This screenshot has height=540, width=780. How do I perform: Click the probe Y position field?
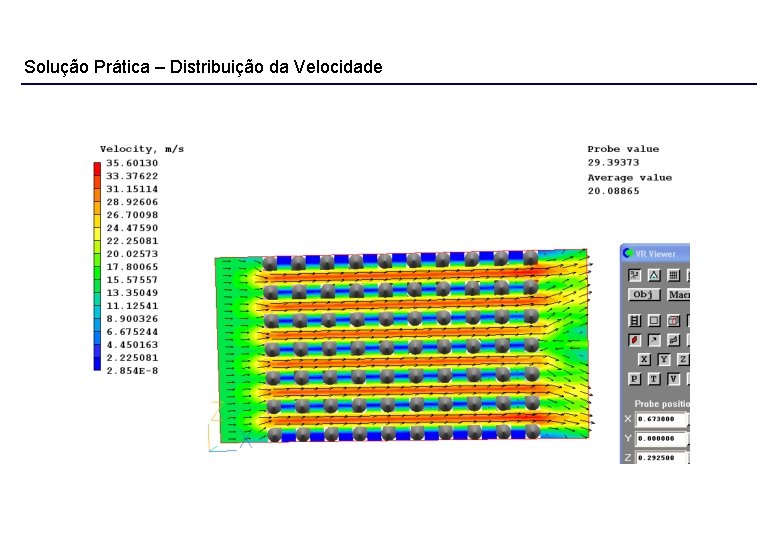click(661, 439)
